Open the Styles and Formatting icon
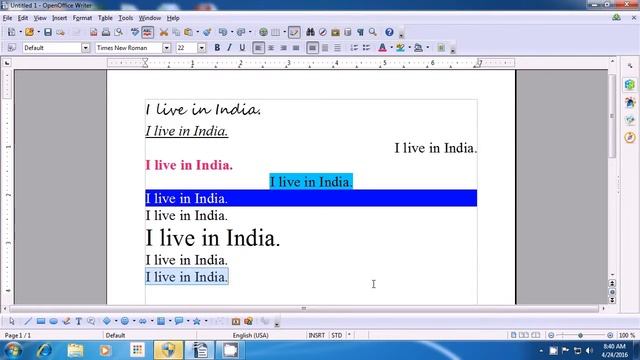 [x=11, y=48]
